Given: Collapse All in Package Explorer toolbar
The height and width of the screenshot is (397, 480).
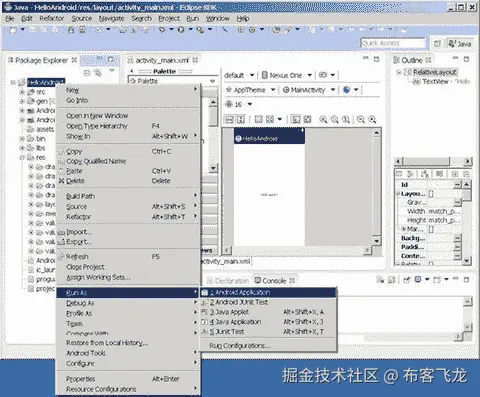Looking at the screenshot, I should 87,73.
